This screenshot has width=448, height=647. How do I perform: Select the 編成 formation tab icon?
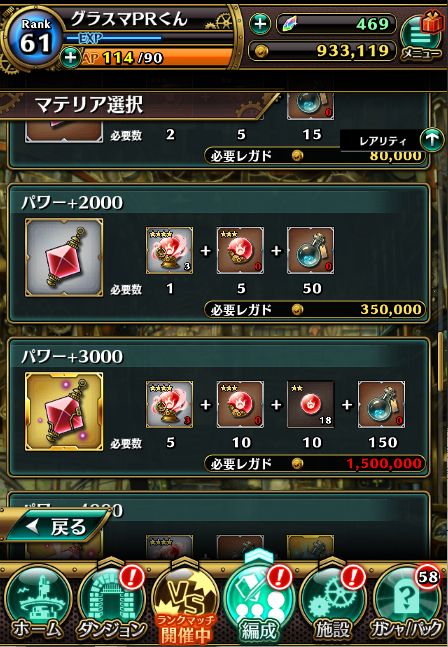(x=259, y=602)
